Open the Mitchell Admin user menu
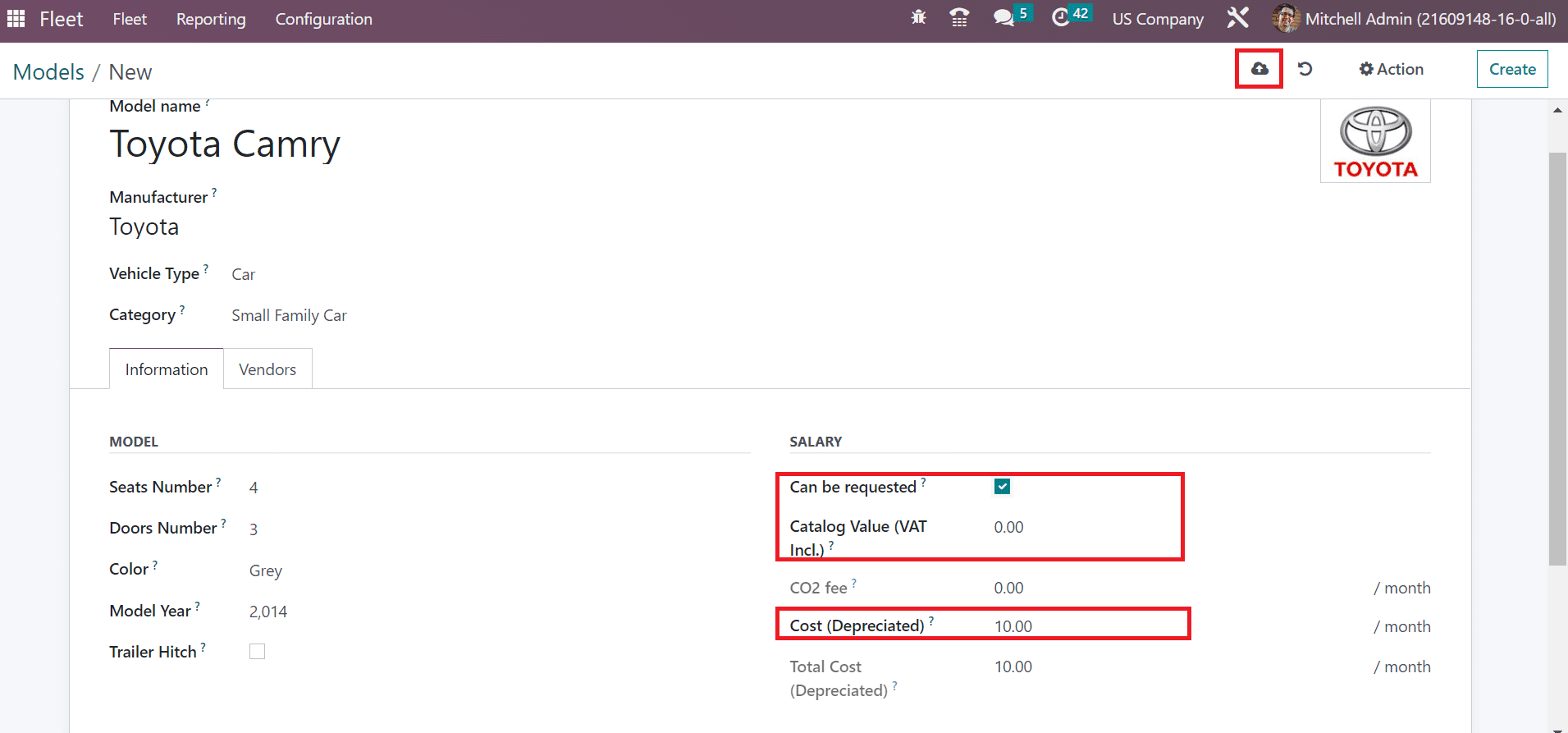1568x733 pixels. (x=1414, y=18)
